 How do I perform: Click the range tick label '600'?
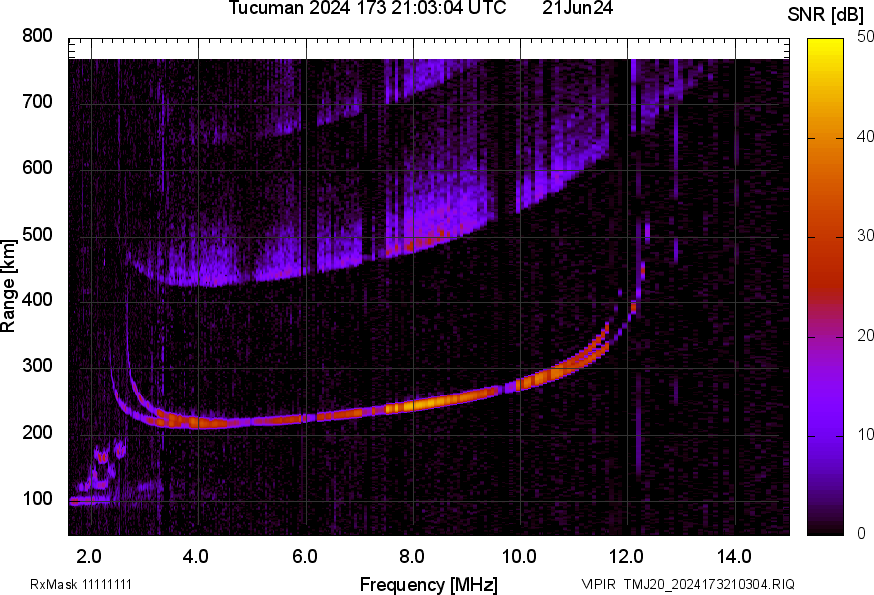click(x=37, y=167)
